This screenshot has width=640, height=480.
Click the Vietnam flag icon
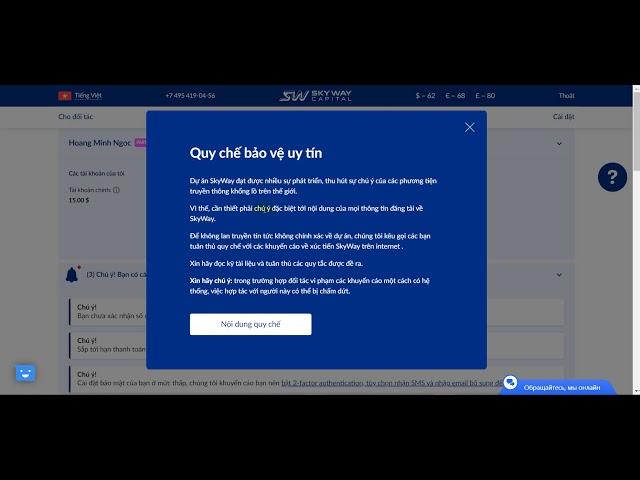tap(64, 96)
